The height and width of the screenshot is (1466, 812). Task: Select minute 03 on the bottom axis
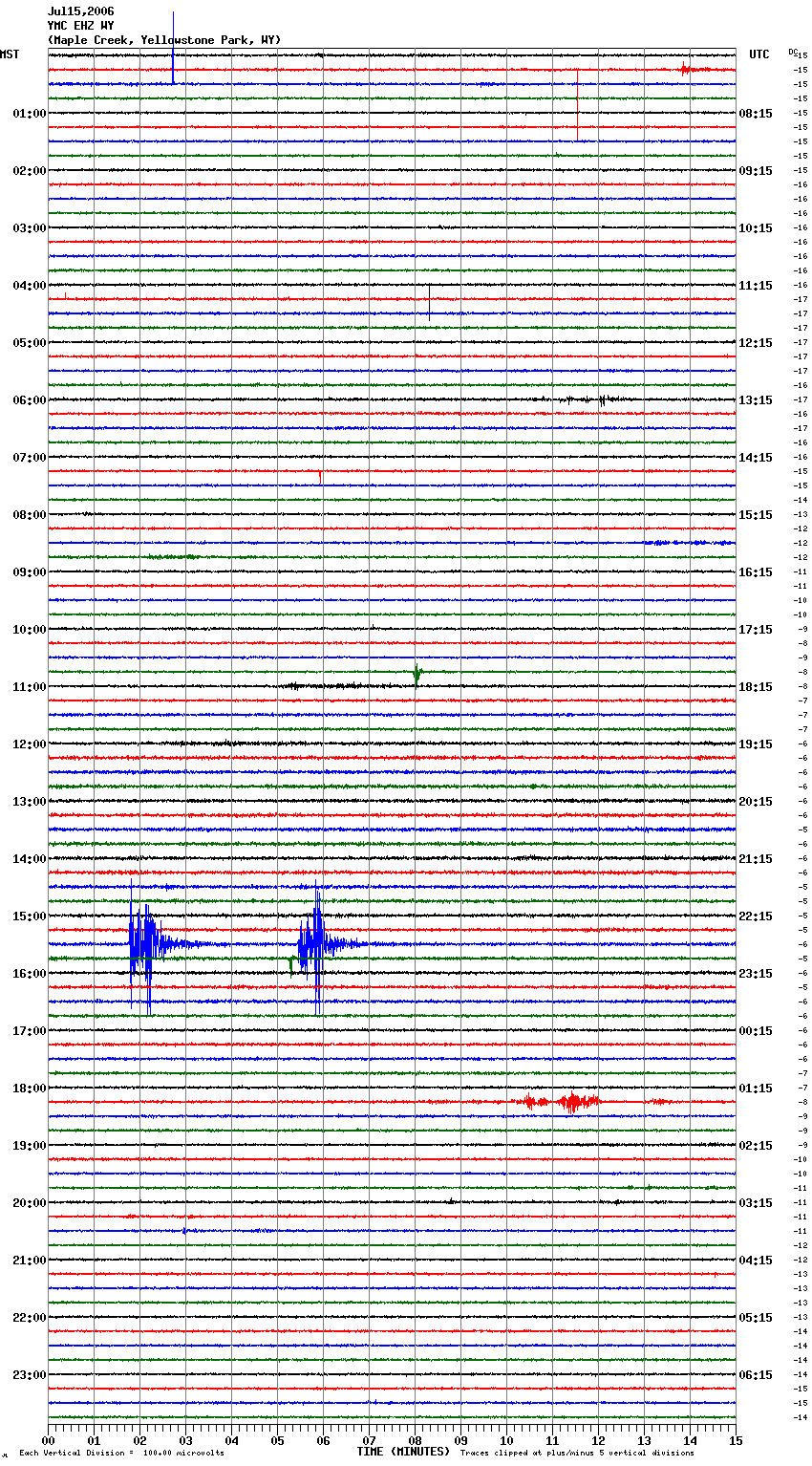(185, 1440)
